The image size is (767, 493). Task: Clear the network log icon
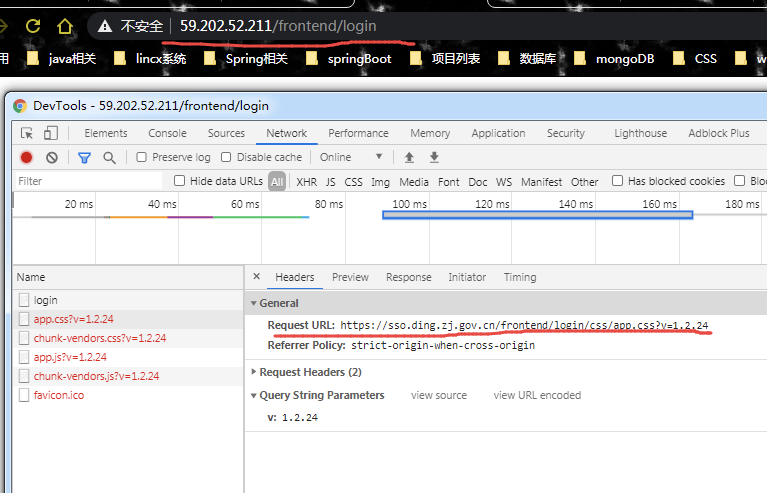point(51,157)
